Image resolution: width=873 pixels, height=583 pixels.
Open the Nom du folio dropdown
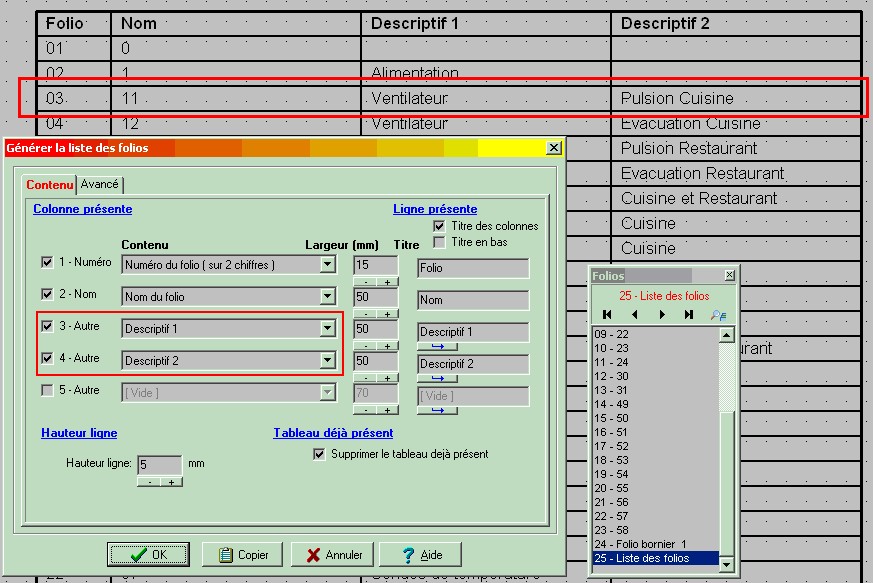(x=327, y=297)
